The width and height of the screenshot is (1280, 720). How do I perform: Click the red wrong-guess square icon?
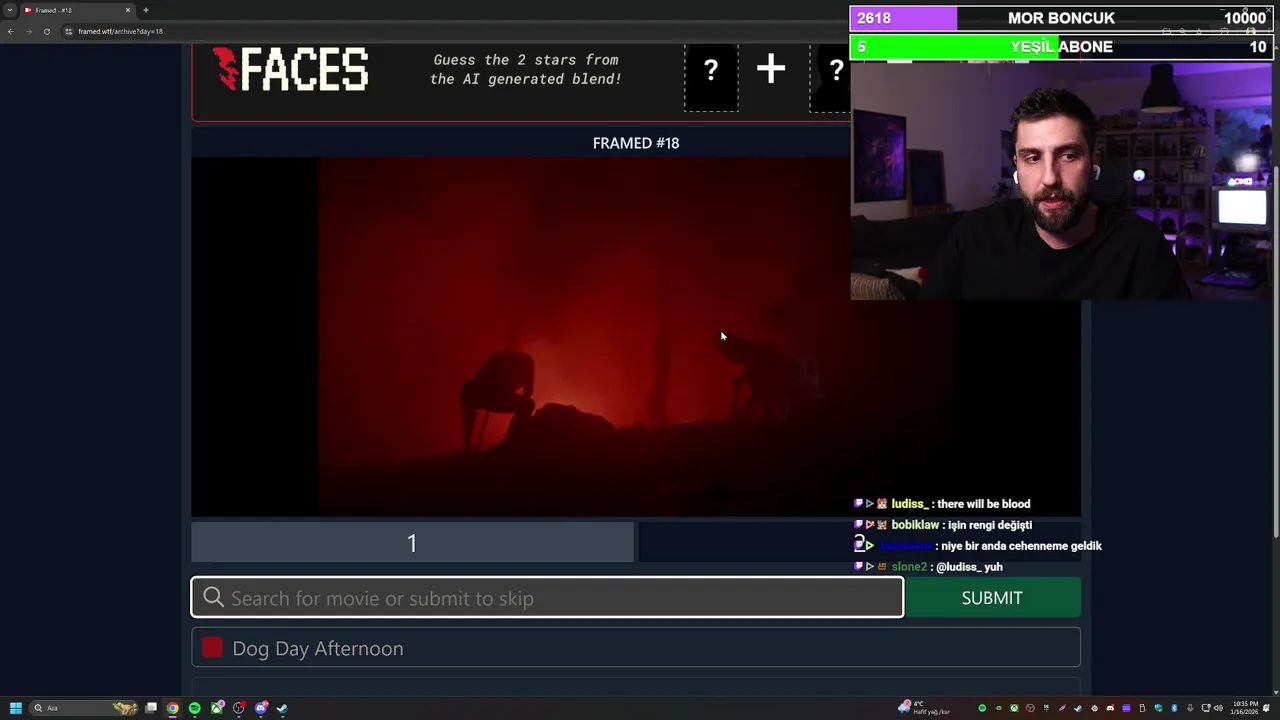click(212, 648)
